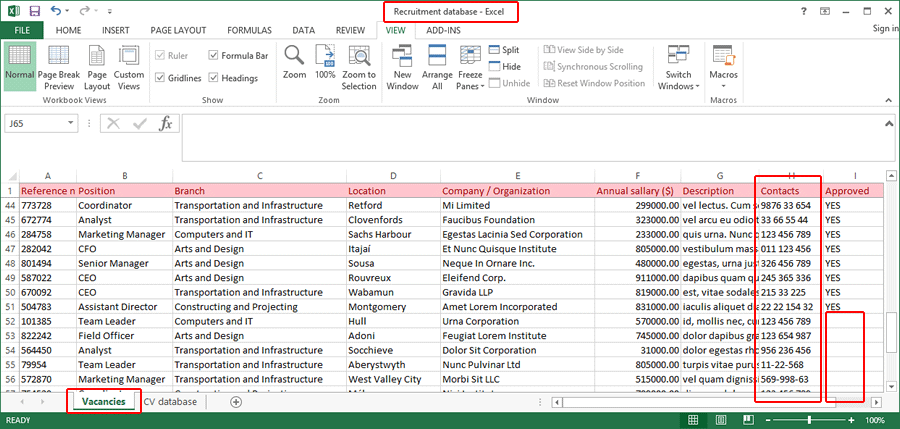
Task: Click vertical scrollbar up arrow
Action: pyautogui.click(x=891, y=175)
